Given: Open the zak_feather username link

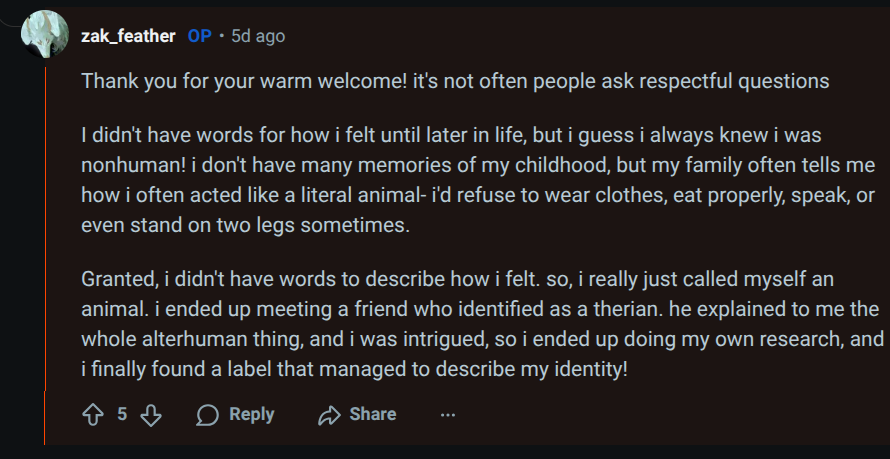Looking at the screenshot, I should pos(128,36).
